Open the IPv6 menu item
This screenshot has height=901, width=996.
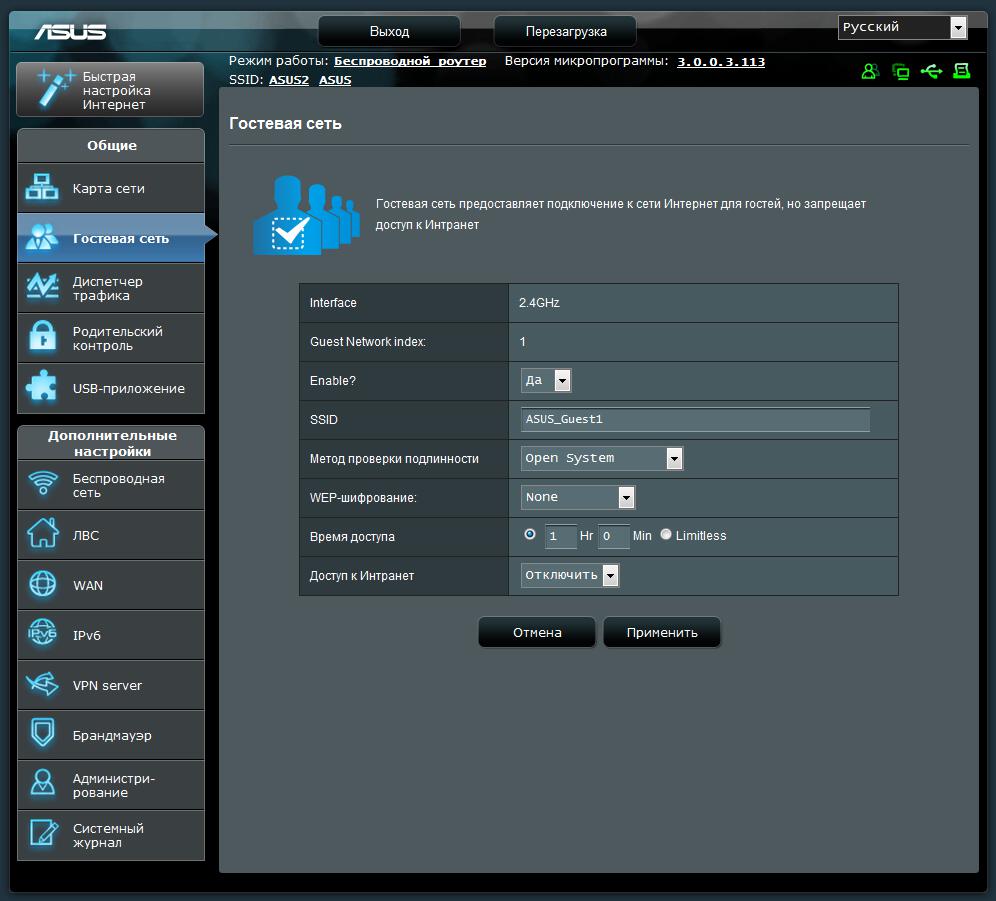(111, 635)
